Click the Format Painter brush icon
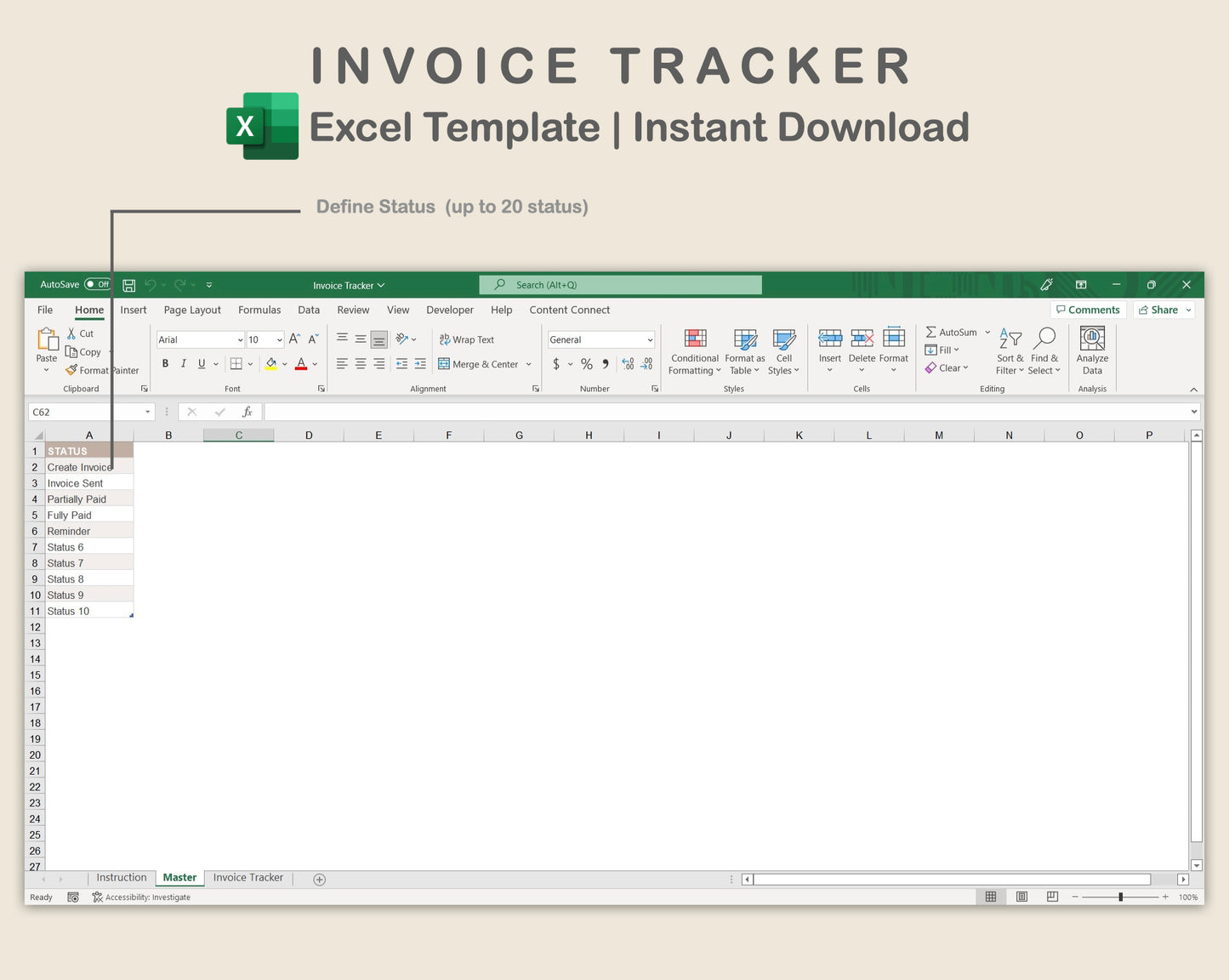The height and width of the screenshot is (980, 1229). [x=71, y=370]
